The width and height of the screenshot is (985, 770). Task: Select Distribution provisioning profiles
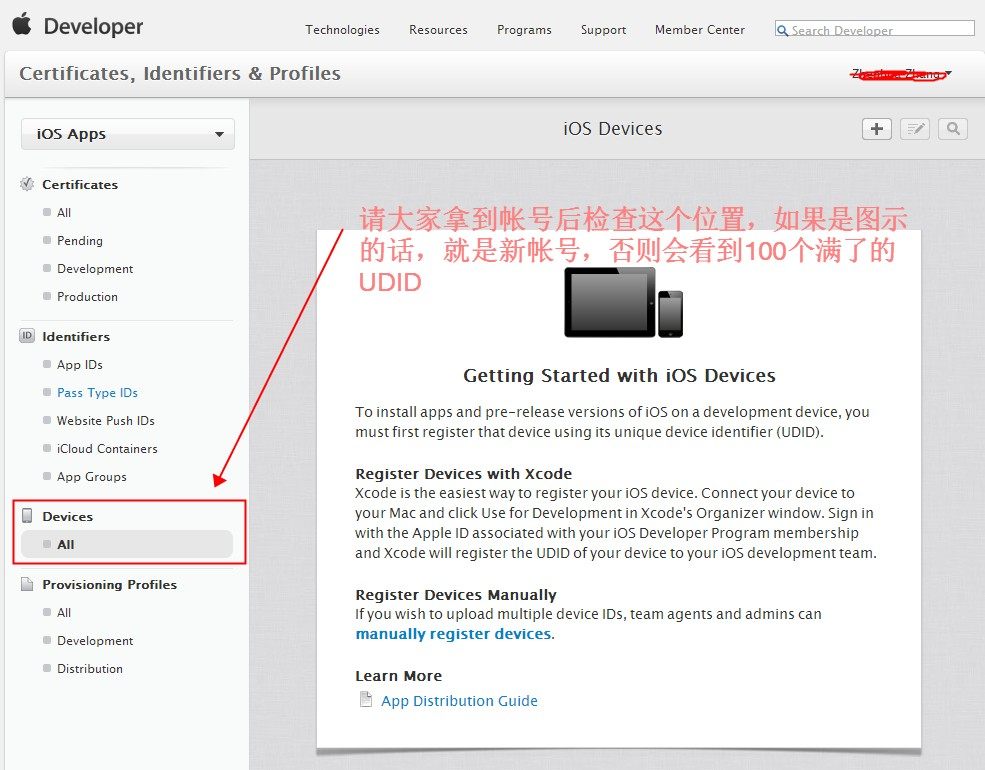click(x=90, y=668)
